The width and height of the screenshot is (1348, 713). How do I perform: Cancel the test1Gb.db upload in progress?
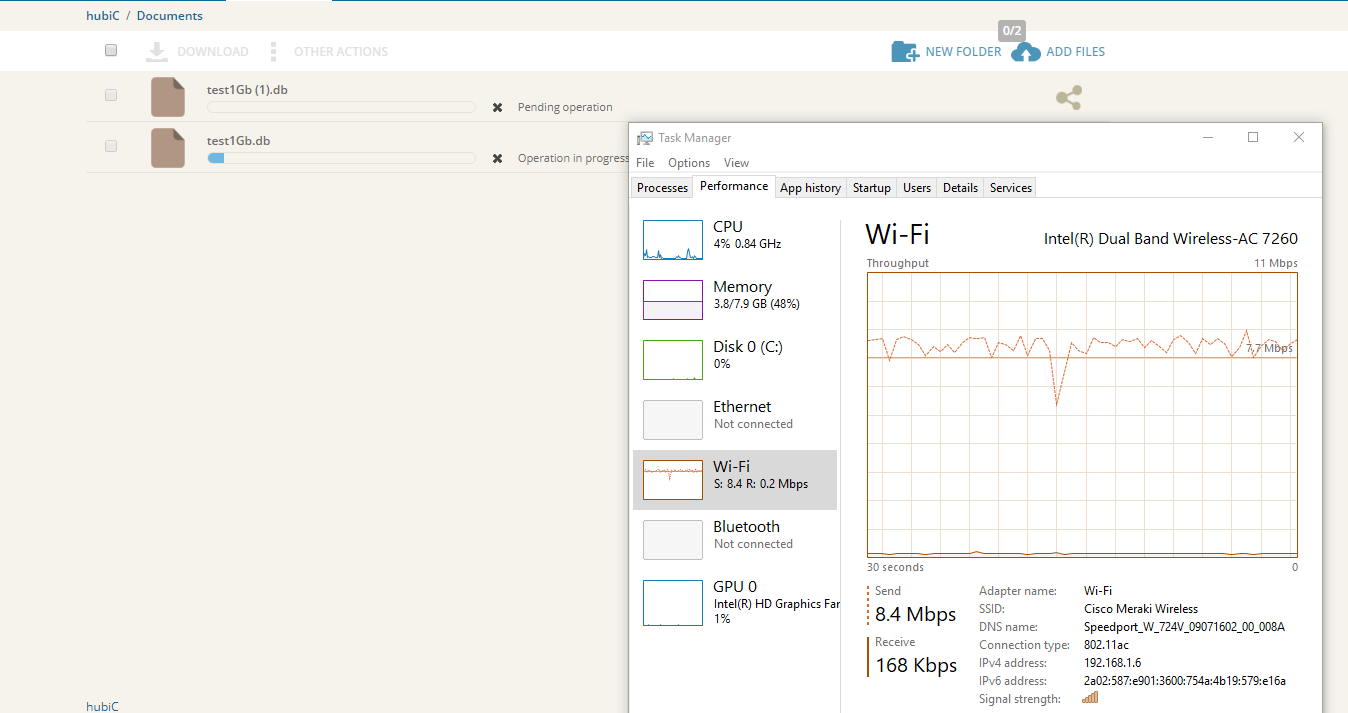[x=497, y=158]
